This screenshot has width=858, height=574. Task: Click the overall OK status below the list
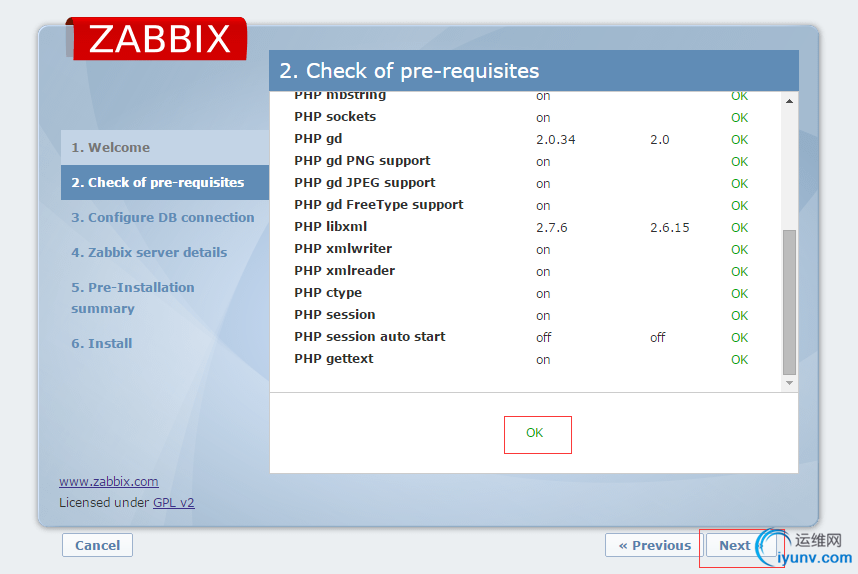tap(535, 433)
